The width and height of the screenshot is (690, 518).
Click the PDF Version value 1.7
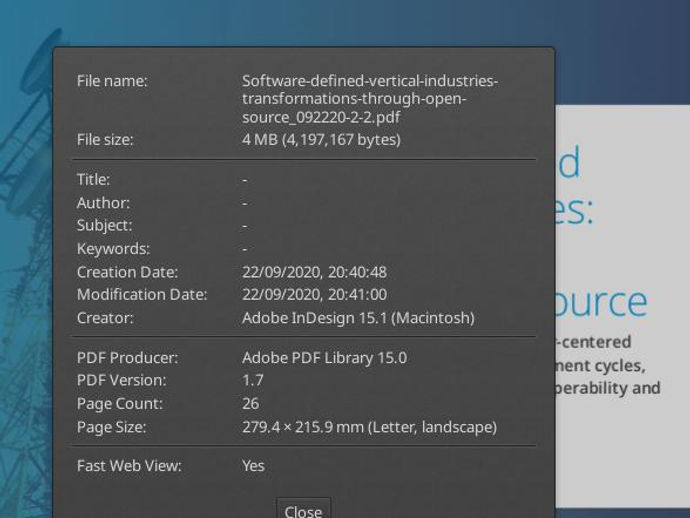(253, 380)
